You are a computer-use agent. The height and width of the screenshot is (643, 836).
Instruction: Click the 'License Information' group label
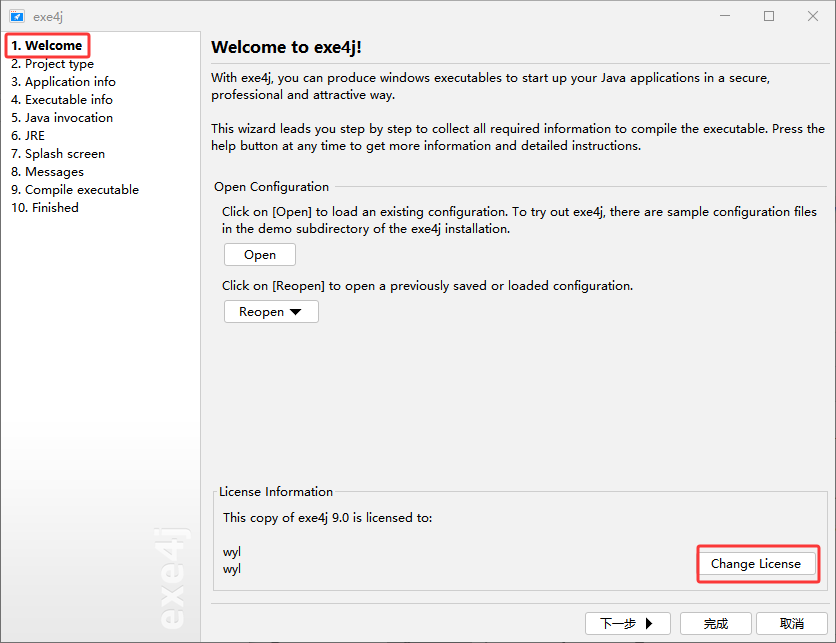276,492
